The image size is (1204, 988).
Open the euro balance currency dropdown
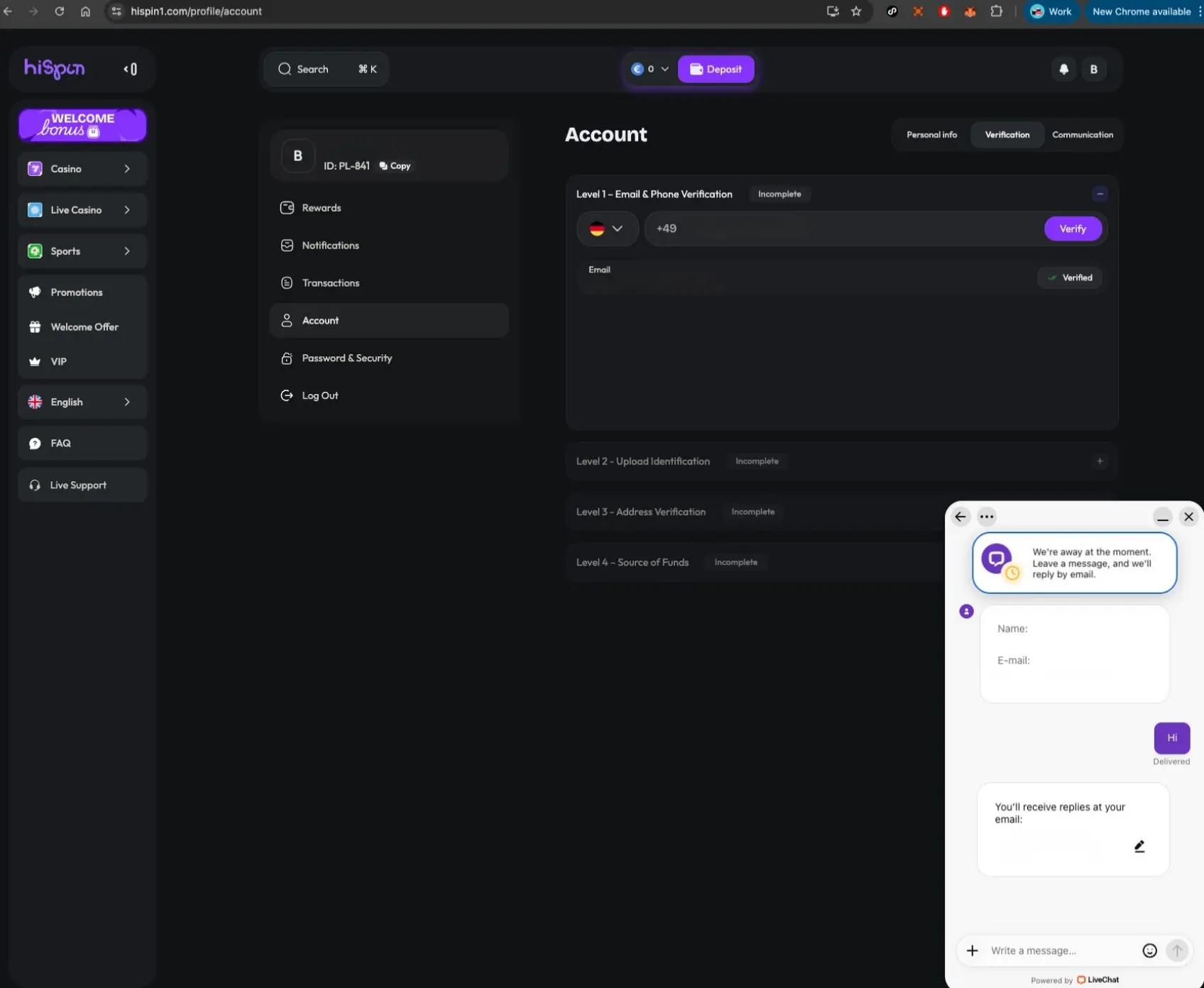click(x=650, y=69)
